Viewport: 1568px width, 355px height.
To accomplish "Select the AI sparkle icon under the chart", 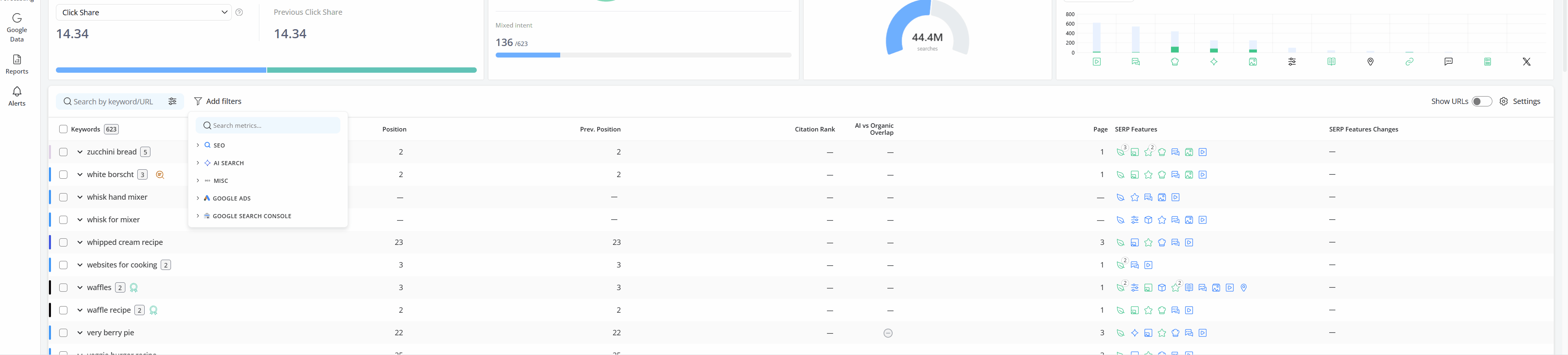I will pyautogui.click(x=1214, y=62).
